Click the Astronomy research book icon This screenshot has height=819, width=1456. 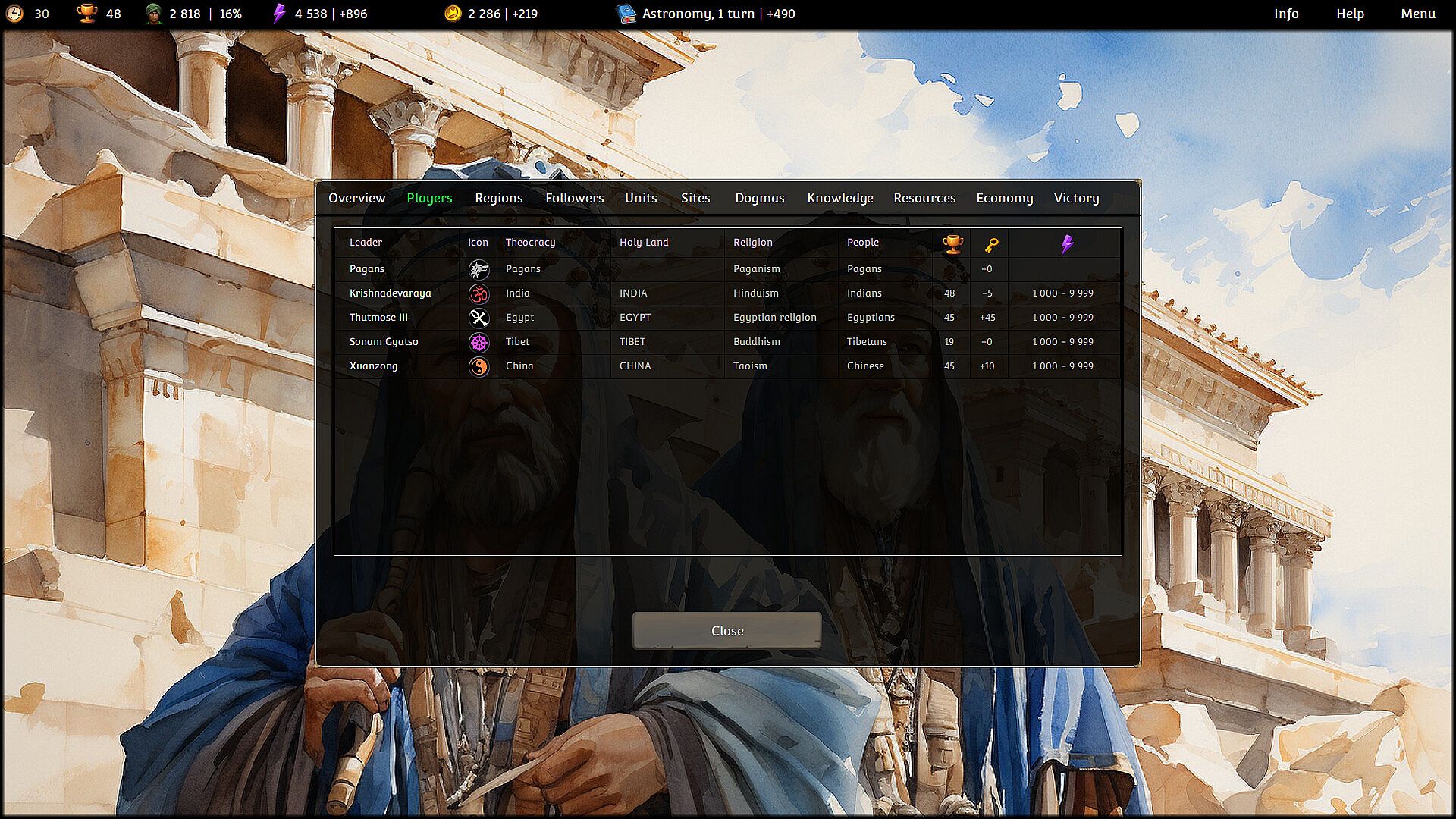pos(626,14)
